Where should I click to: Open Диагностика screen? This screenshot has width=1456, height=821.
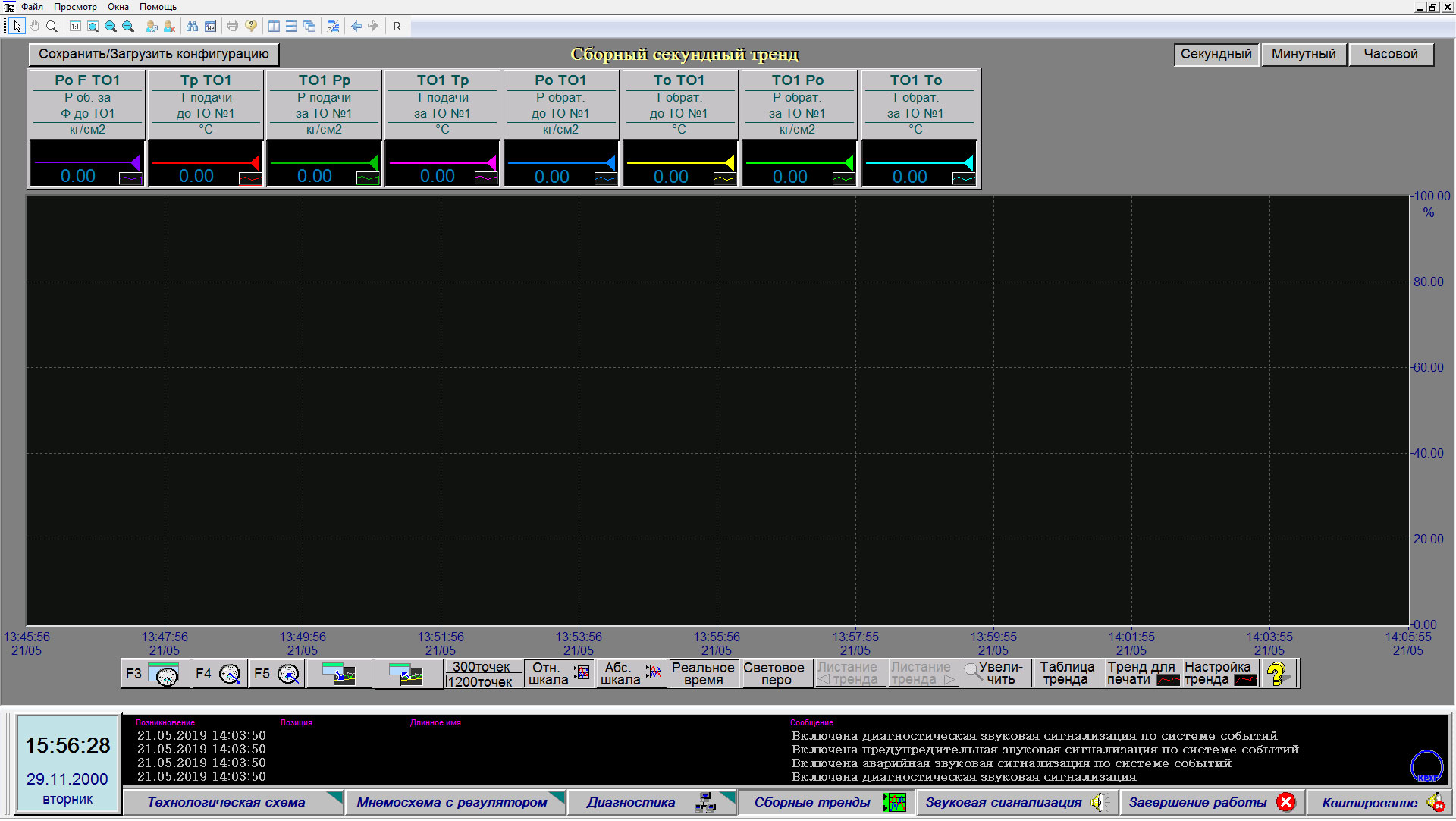(652, 803)
